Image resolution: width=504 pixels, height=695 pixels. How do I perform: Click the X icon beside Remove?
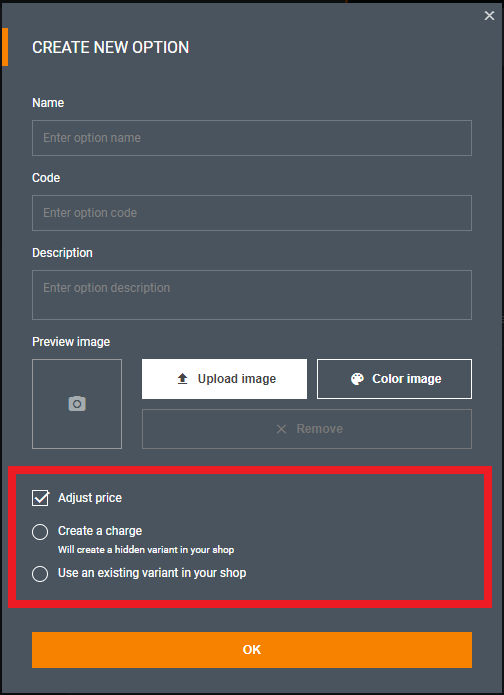tap(281, 429)
